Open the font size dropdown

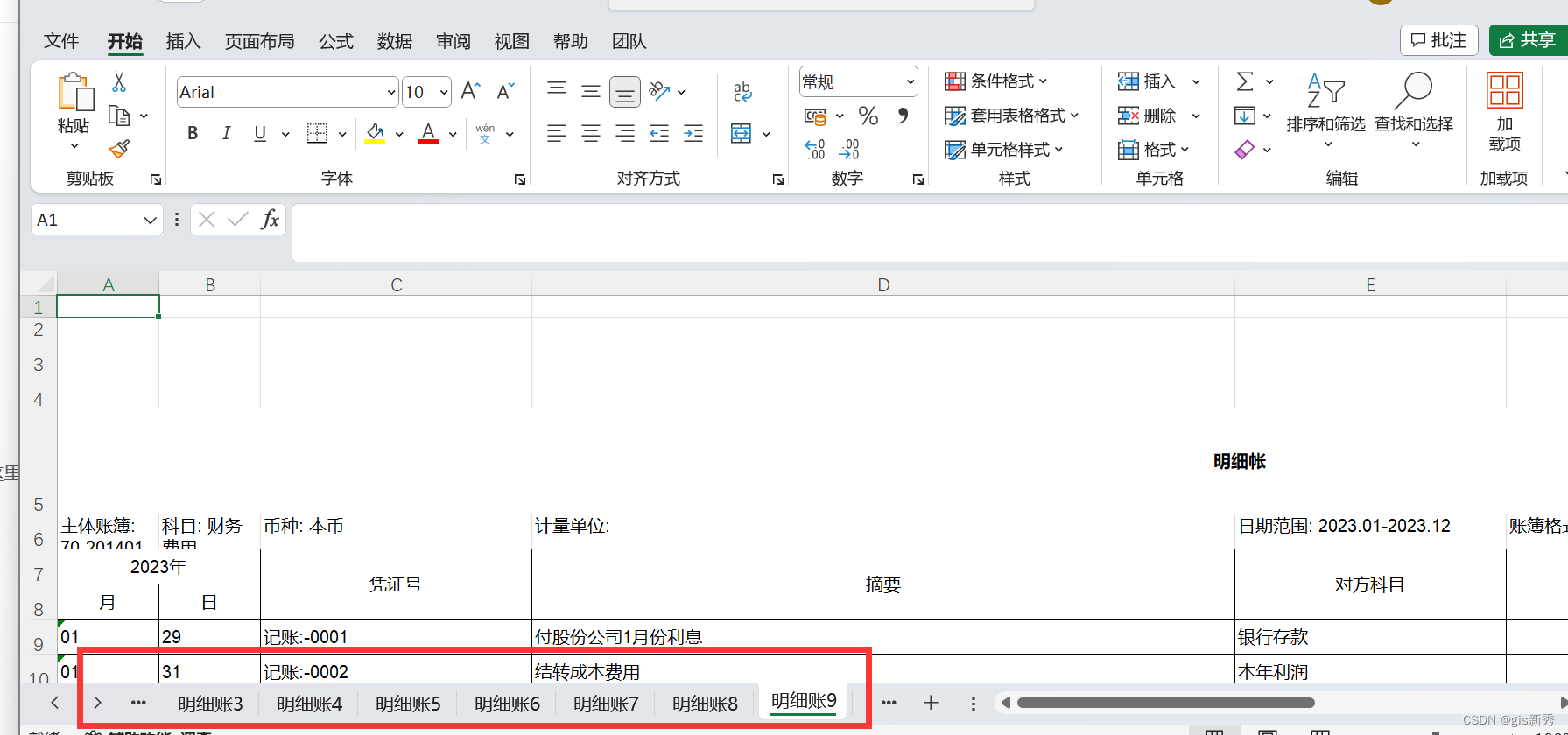pyautogui.click(x=444, y=92)
